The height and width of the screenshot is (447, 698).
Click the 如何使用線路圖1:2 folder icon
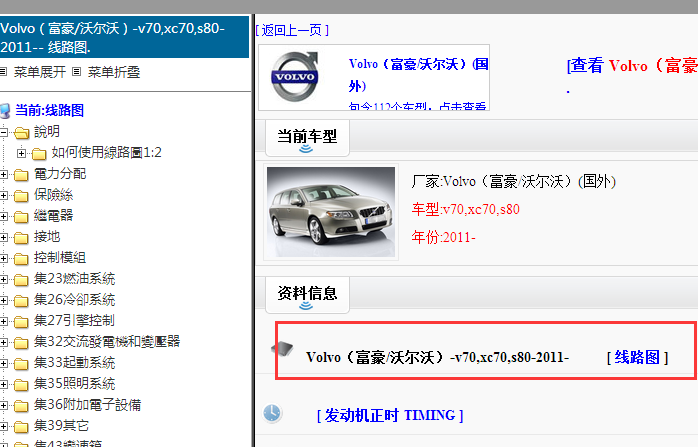pyautogui.click(x=39, y=154)
